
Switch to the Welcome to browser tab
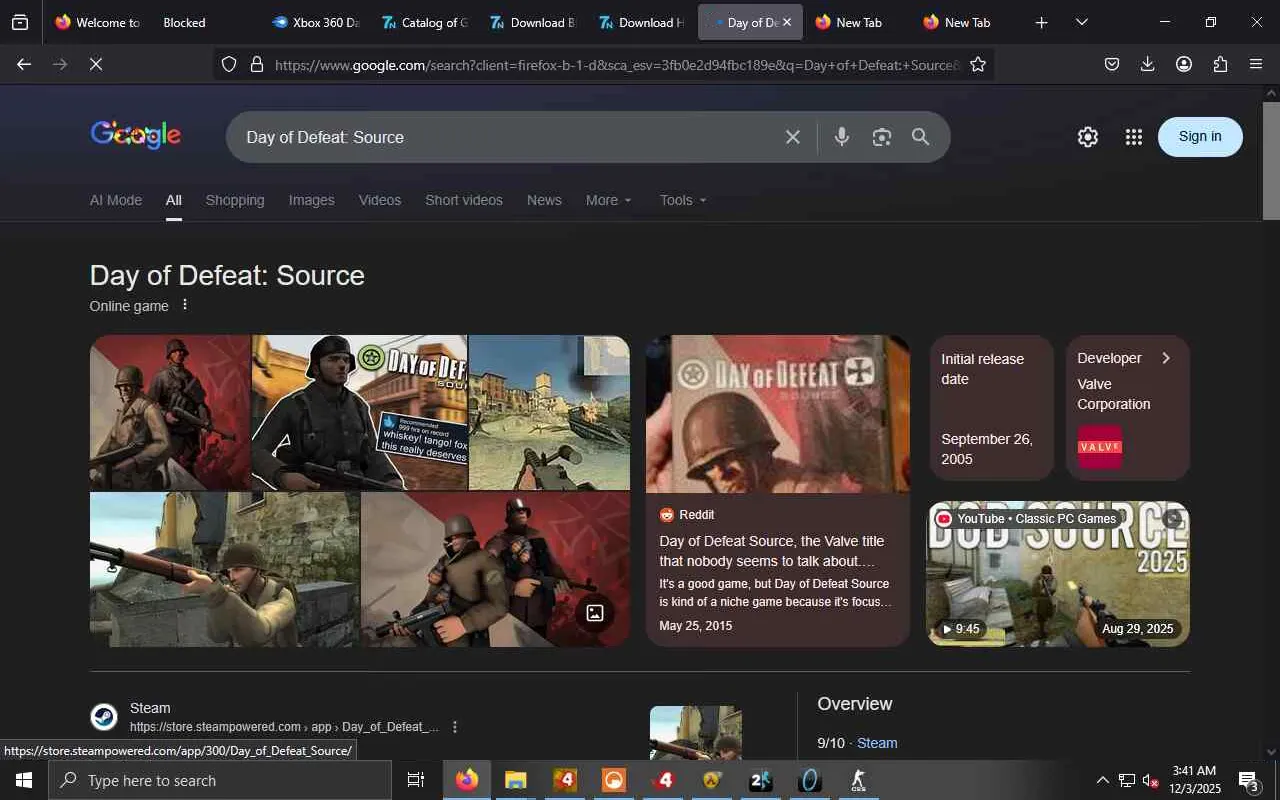(99, 22)
